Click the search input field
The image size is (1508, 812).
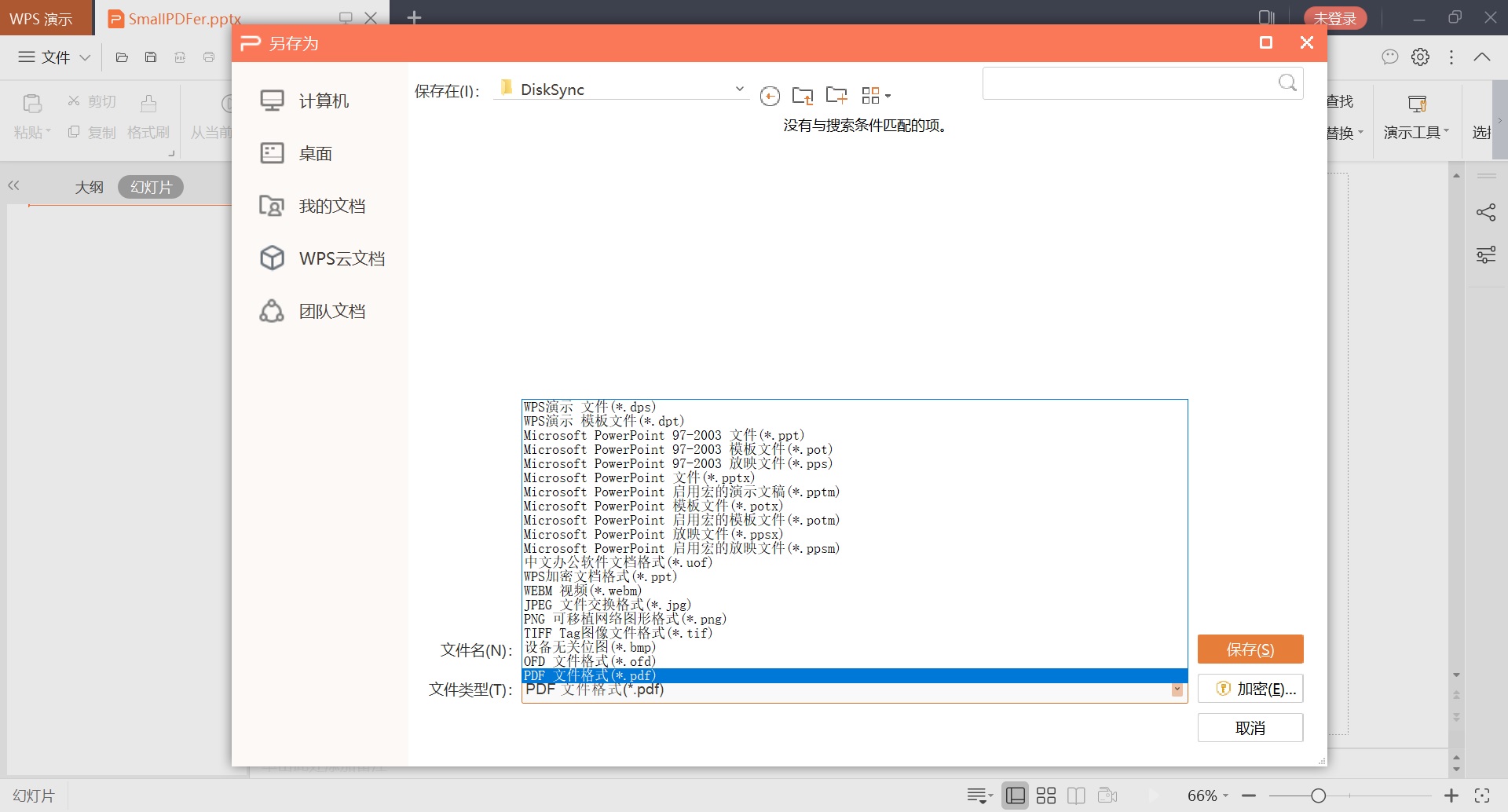tap(1127, 83)
